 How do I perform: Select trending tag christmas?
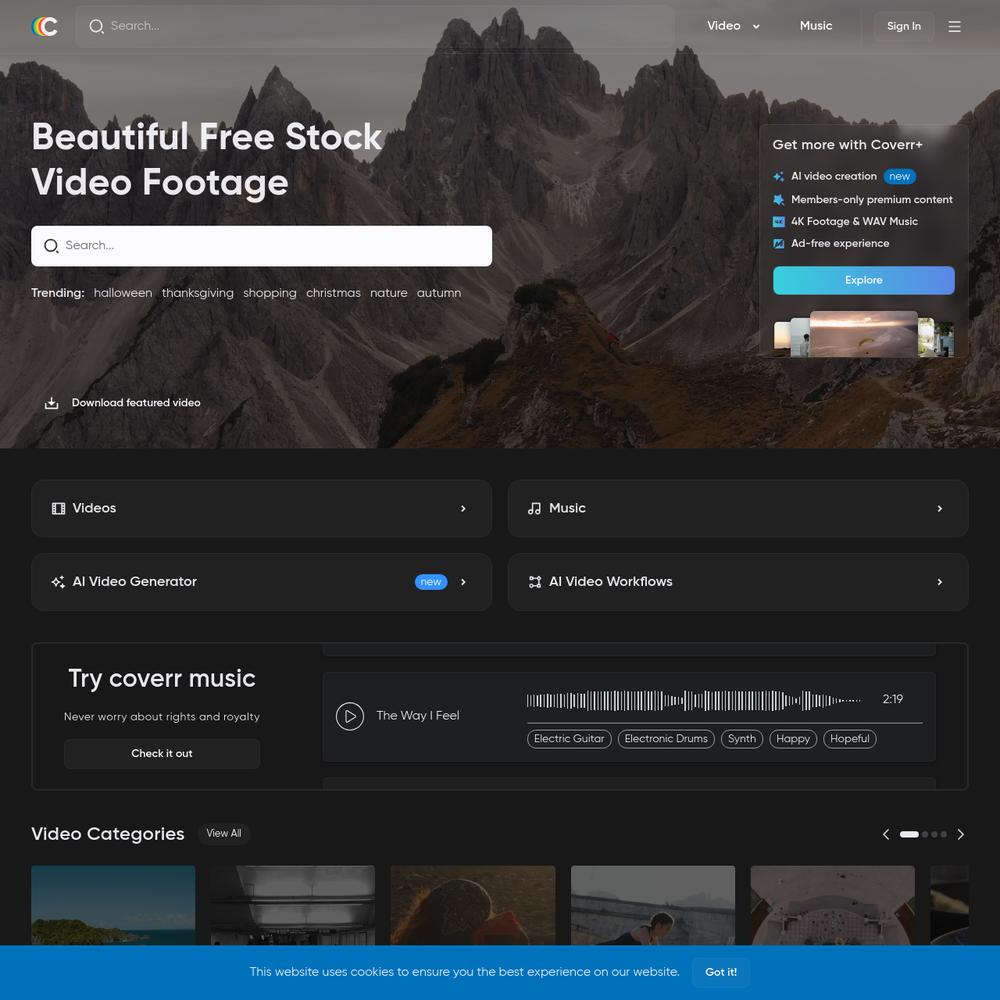pyautogui.click(x=333, y=293)
